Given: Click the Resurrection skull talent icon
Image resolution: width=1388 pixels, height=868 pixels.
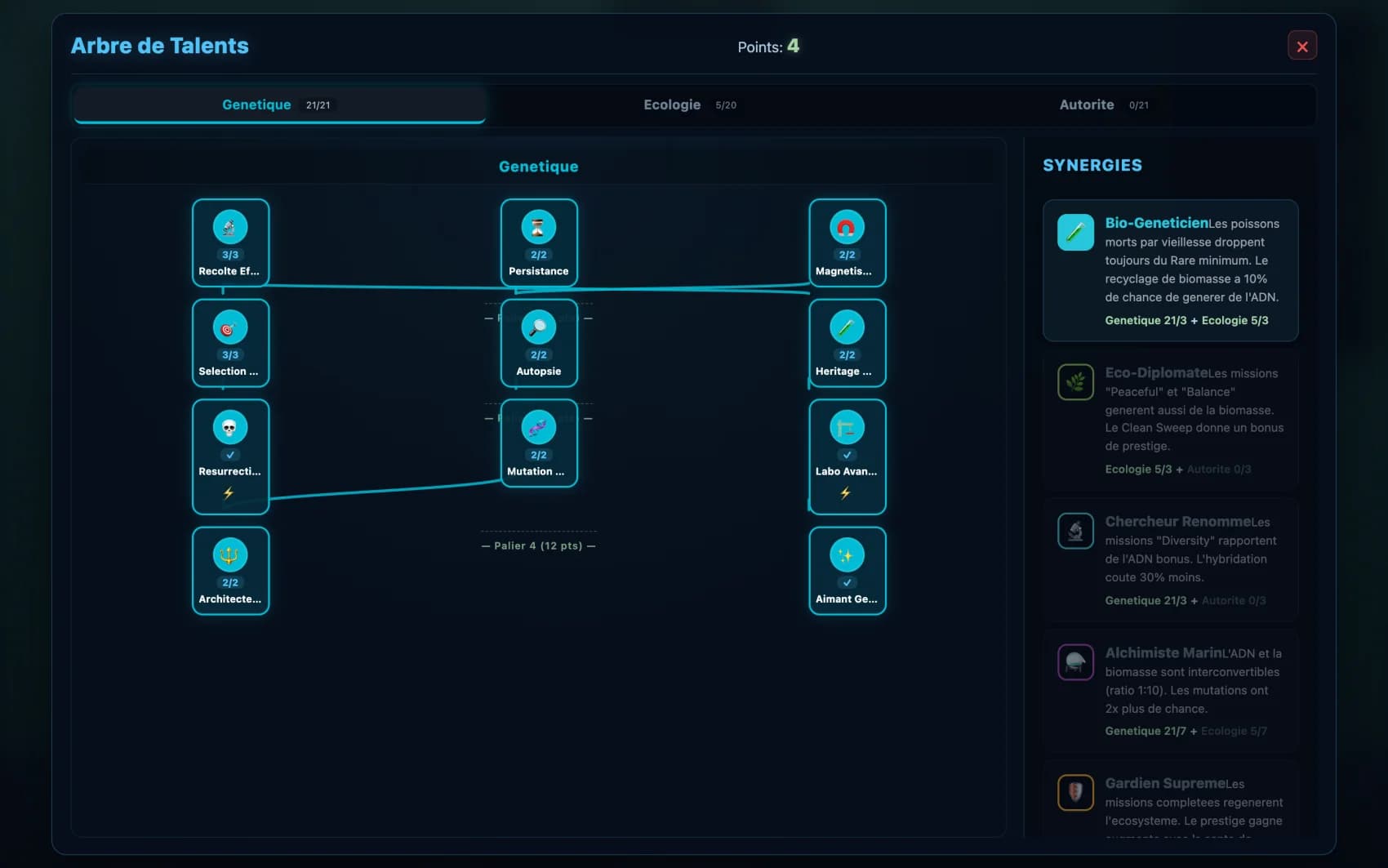Looking at the screenshot, I should click(230, 428).
